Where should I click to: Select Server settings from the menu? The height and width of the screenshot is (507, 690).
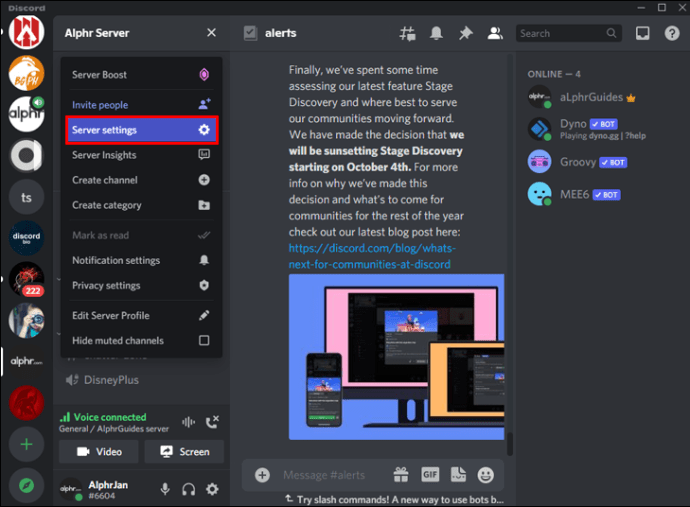click(x=140, y=130)
